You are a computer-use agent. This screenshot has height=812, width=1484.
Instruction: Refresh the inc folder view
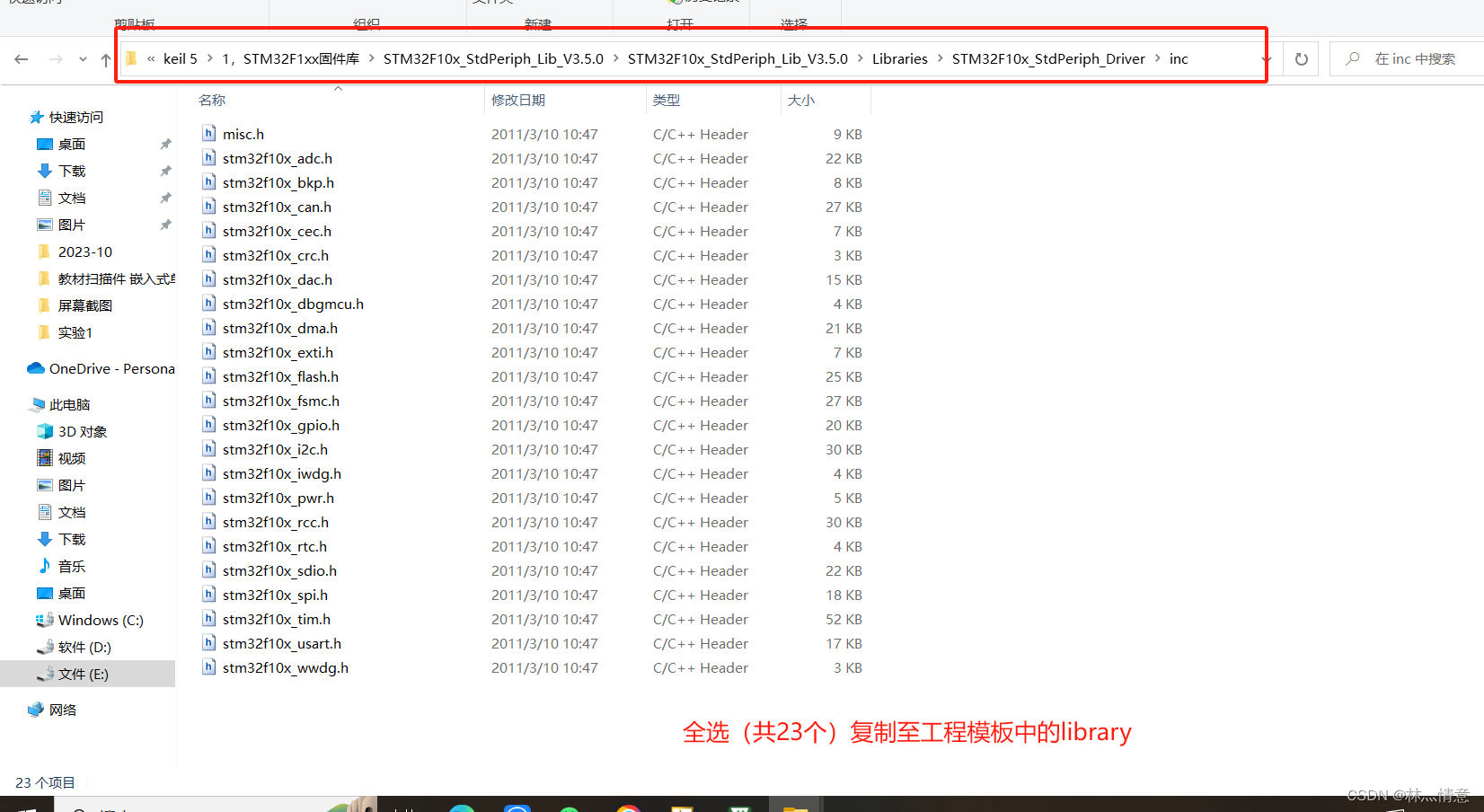click(x=1301, y=59)
